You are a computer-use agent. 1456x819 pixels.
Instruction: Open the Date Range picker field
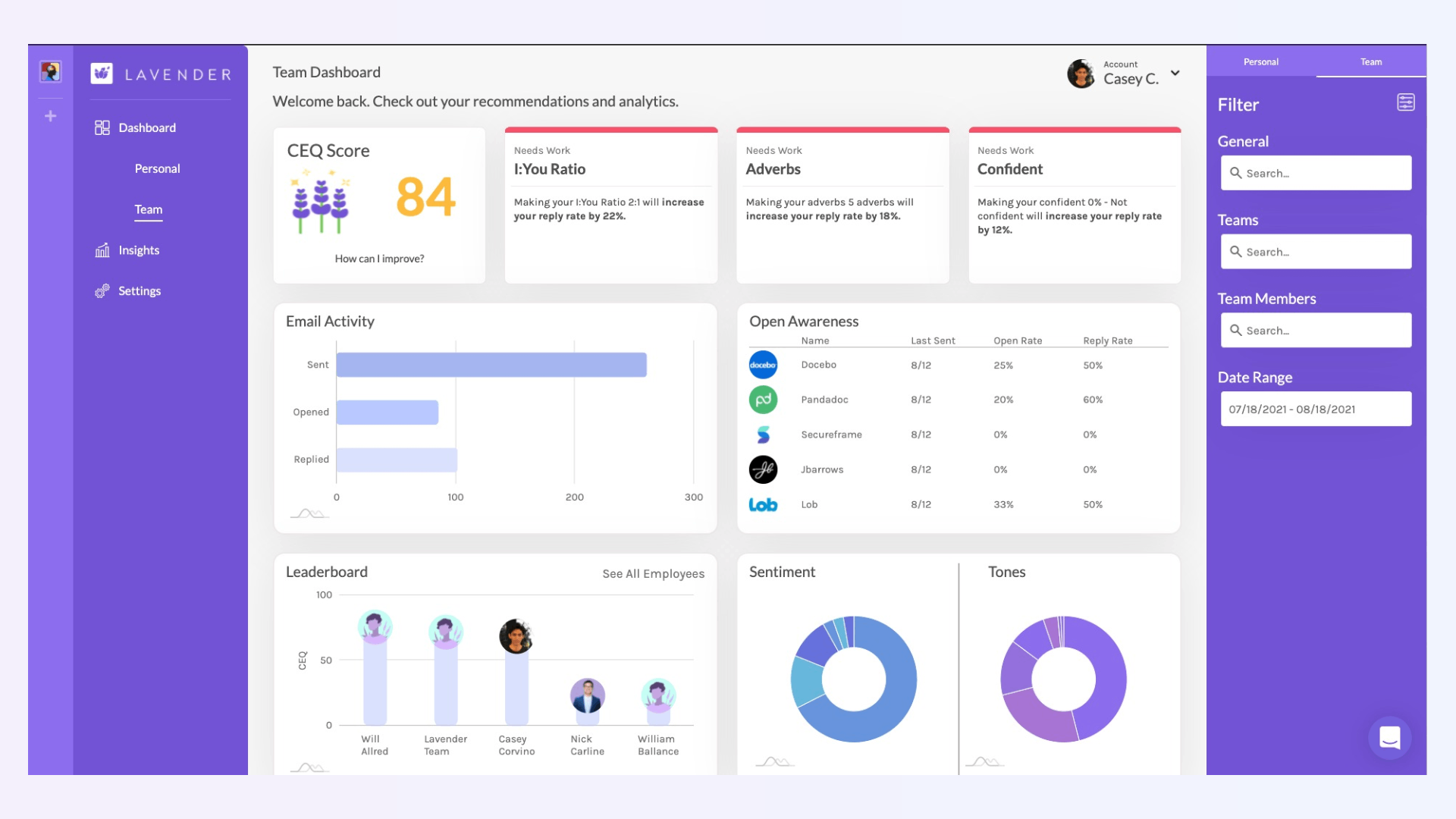tap(1316, 409)
